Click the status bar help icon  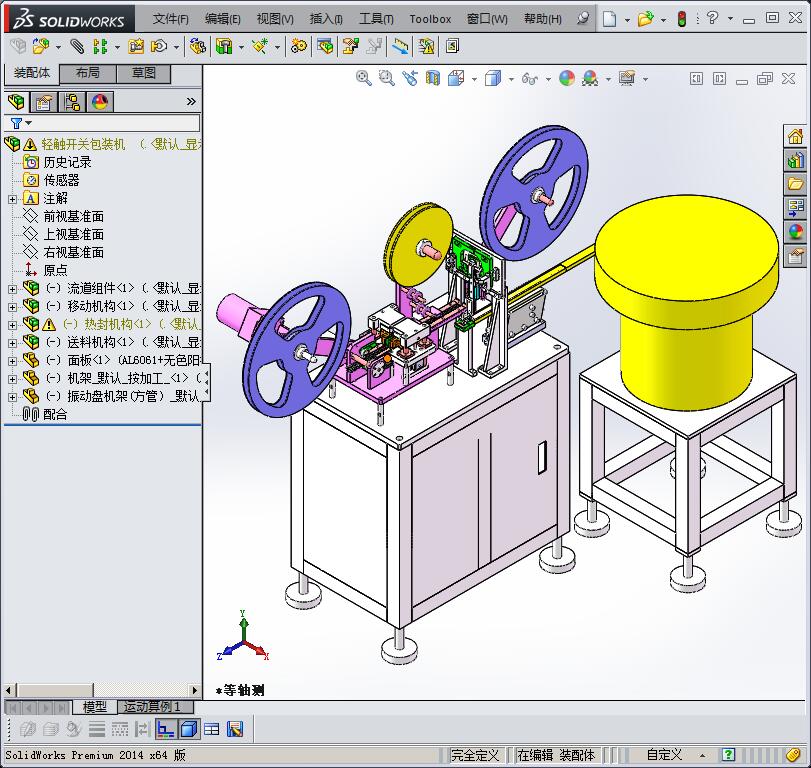click(x=728, y=755)
